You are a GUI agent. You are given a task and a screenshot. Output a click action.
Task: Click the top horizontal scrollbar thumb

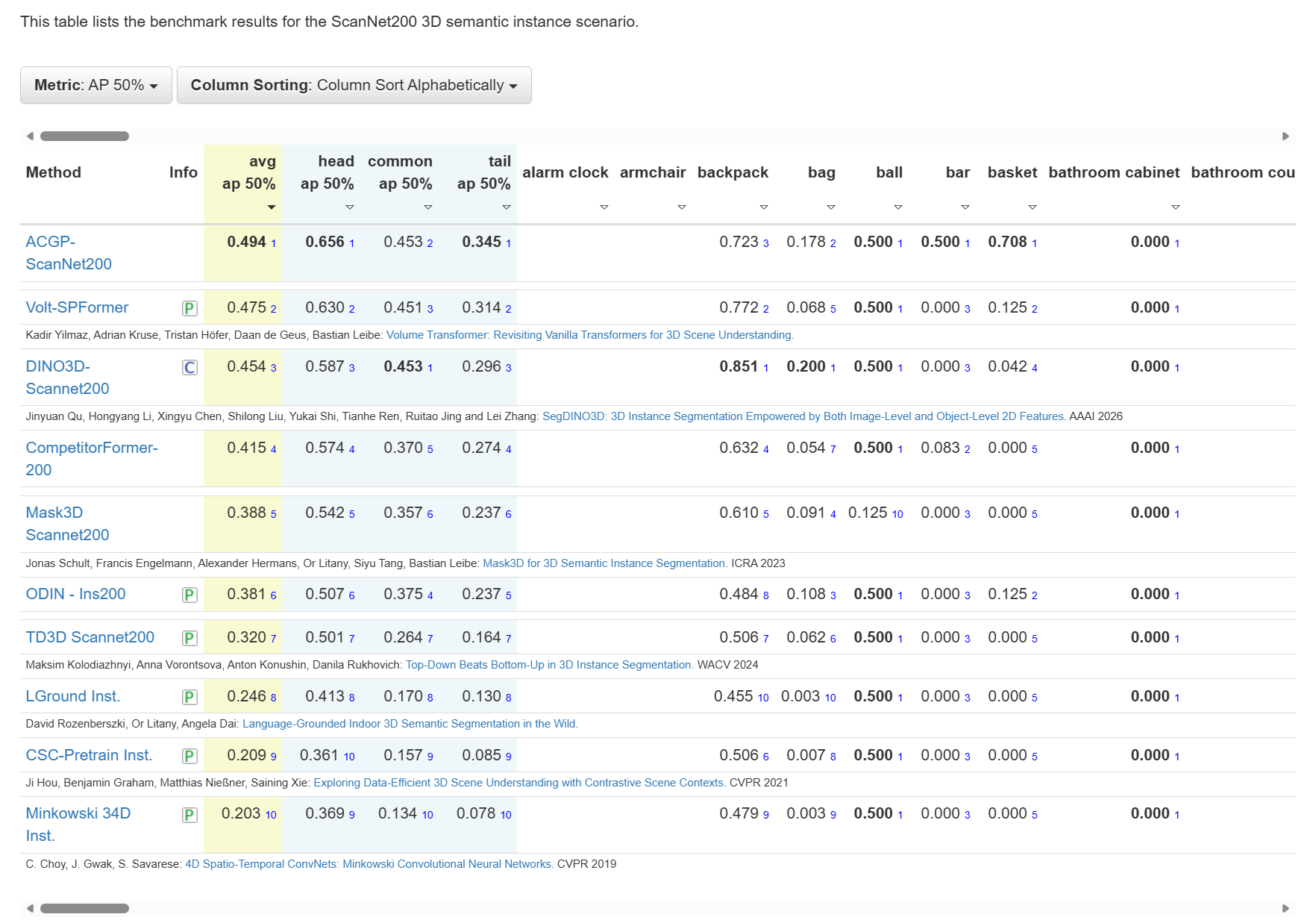(84, 136)
